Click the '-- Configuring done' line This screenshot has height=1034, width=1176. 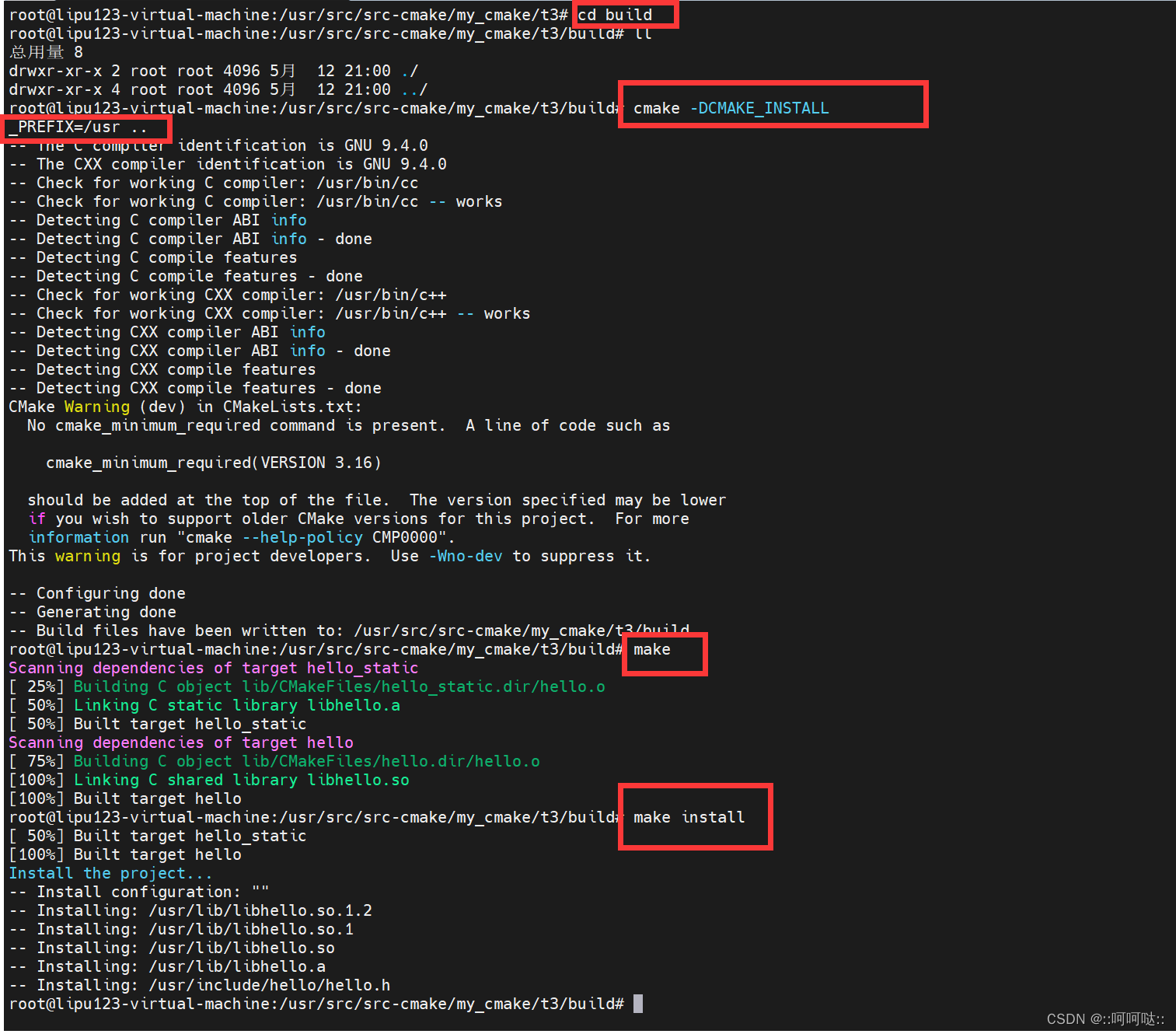pyautogui.click(x=97, y=593)
